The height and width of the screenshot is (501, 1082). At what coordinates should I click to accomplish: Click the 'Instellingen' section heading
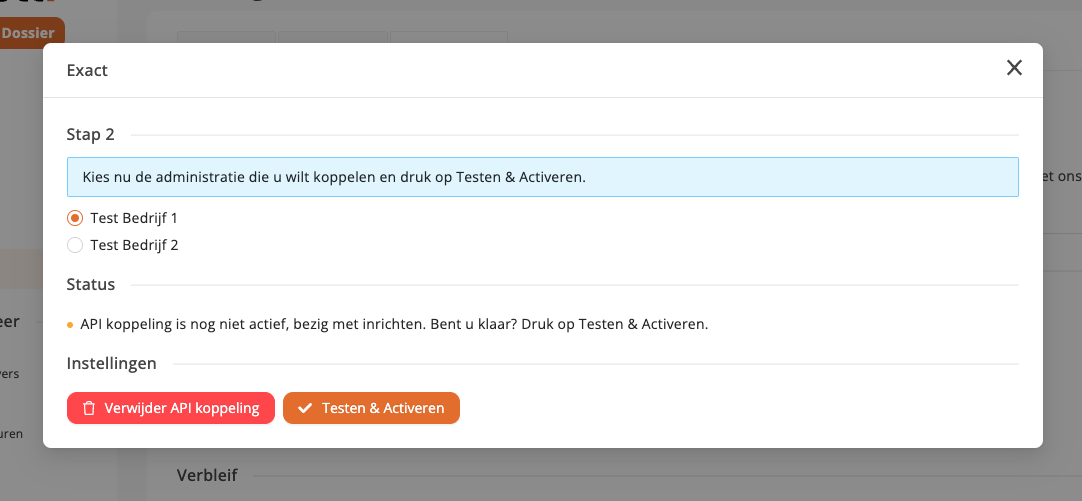tap(111, 364)
